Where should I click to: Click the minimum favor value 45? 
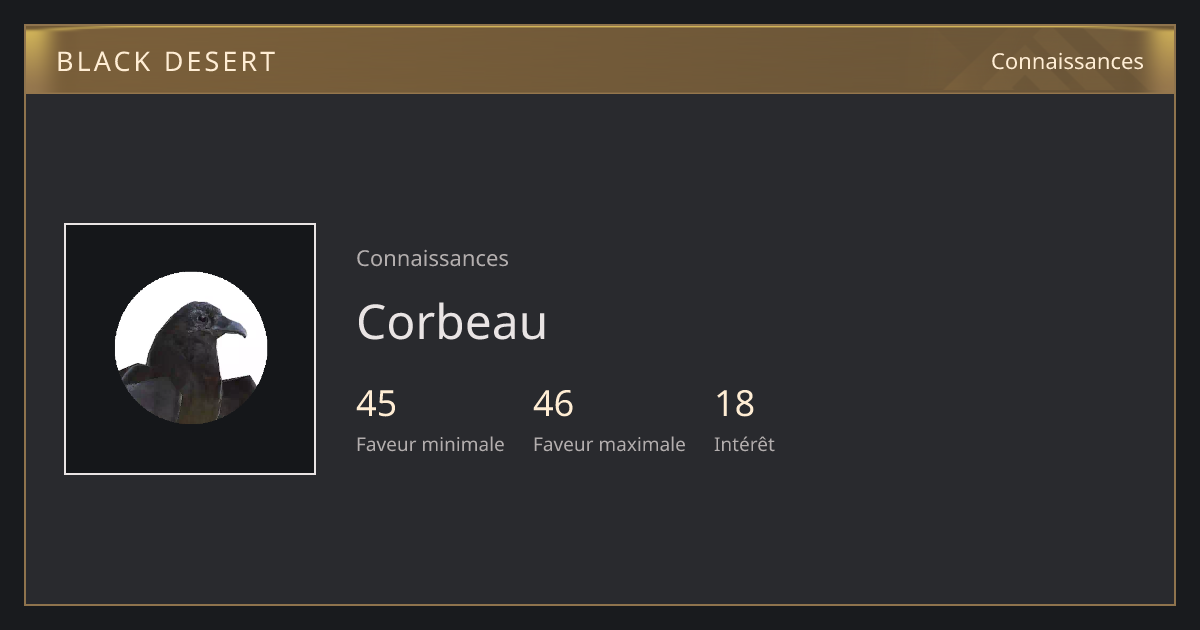point(376,404)
